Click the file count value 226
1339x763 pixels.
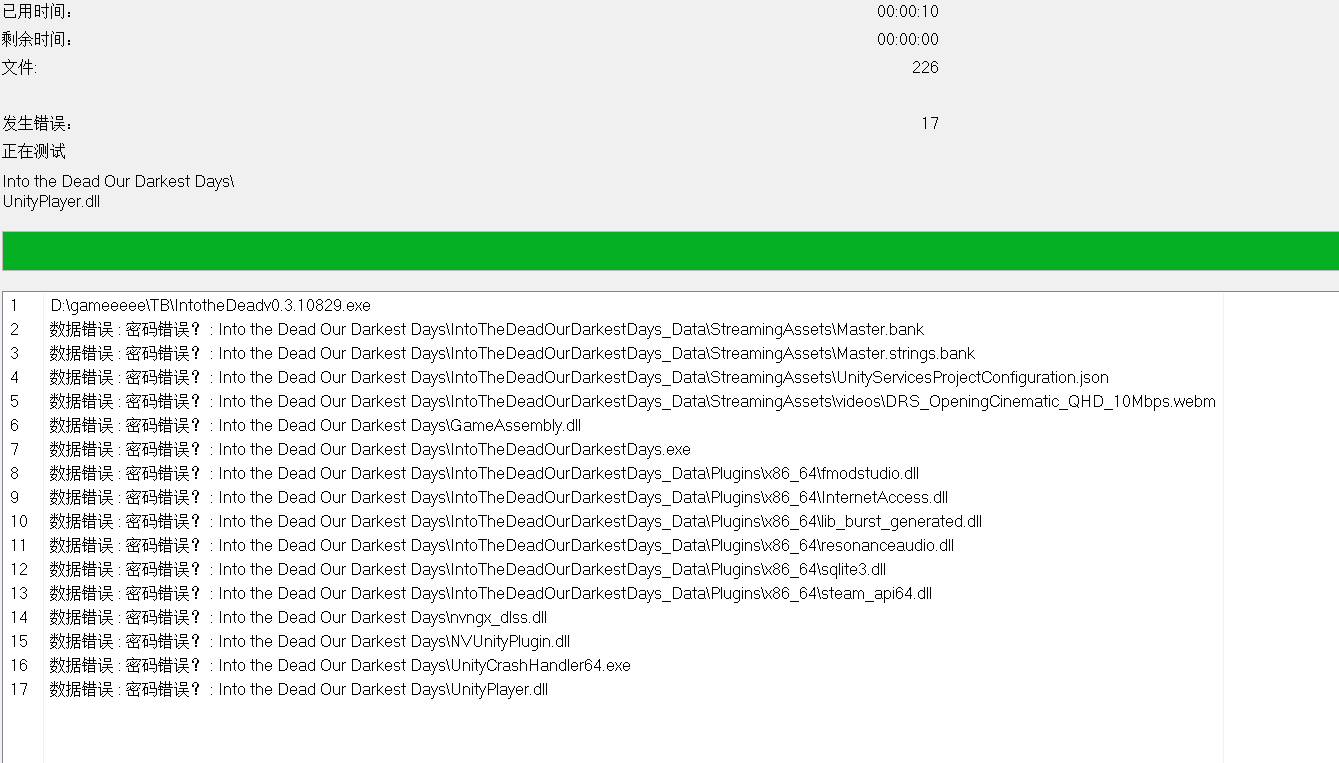click(925, 67)
